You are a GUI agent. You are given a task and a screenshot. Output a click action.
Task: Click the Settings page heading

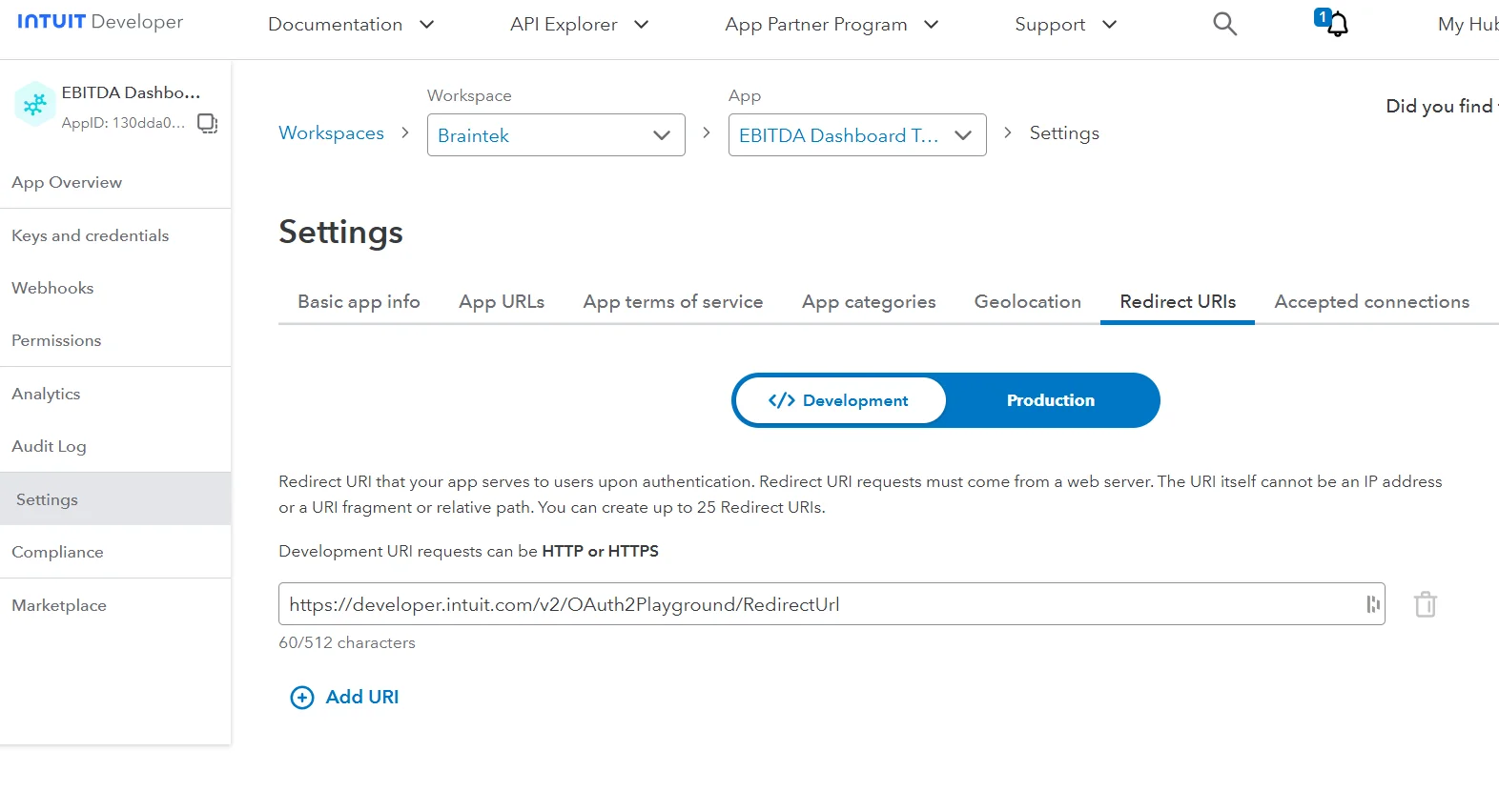[x=340, y=233]
